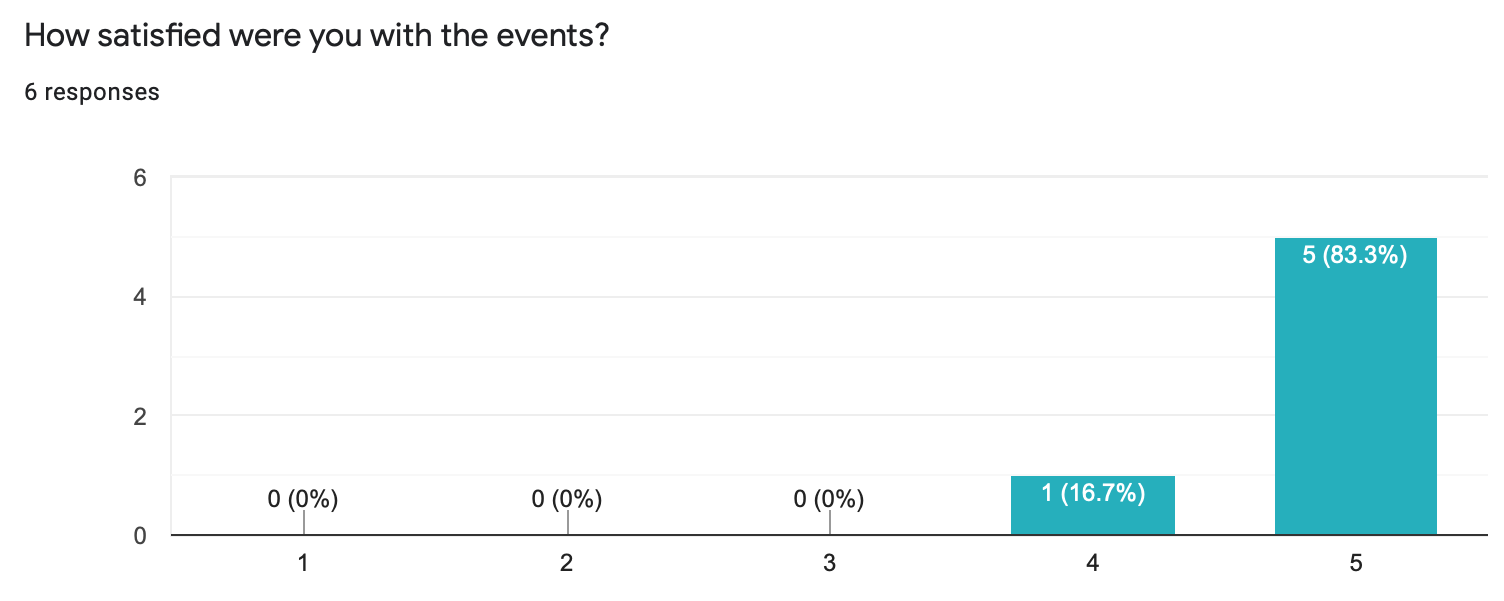Click x-axis label "2"

[x=567, y=564]
